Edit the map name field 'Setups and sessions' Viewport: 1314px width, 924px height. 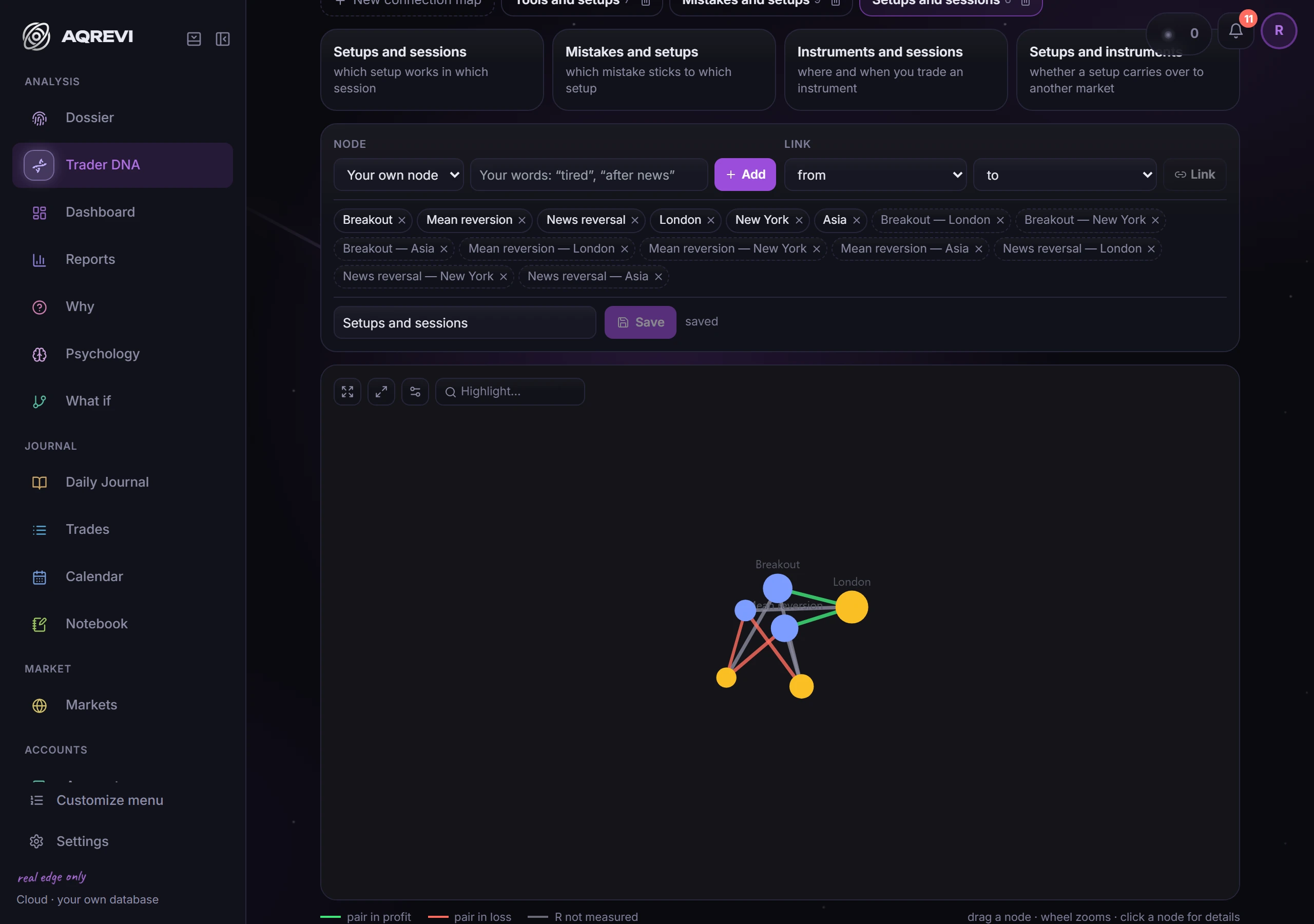[465, 323]
